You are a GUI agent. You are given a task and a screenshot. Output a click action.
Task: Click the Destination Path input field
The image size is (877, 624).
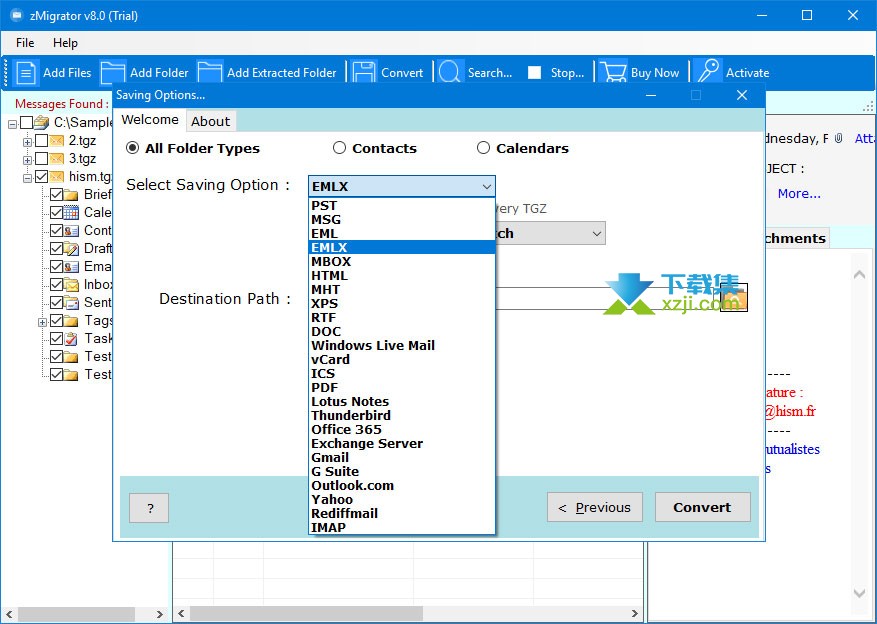point(607,298)
